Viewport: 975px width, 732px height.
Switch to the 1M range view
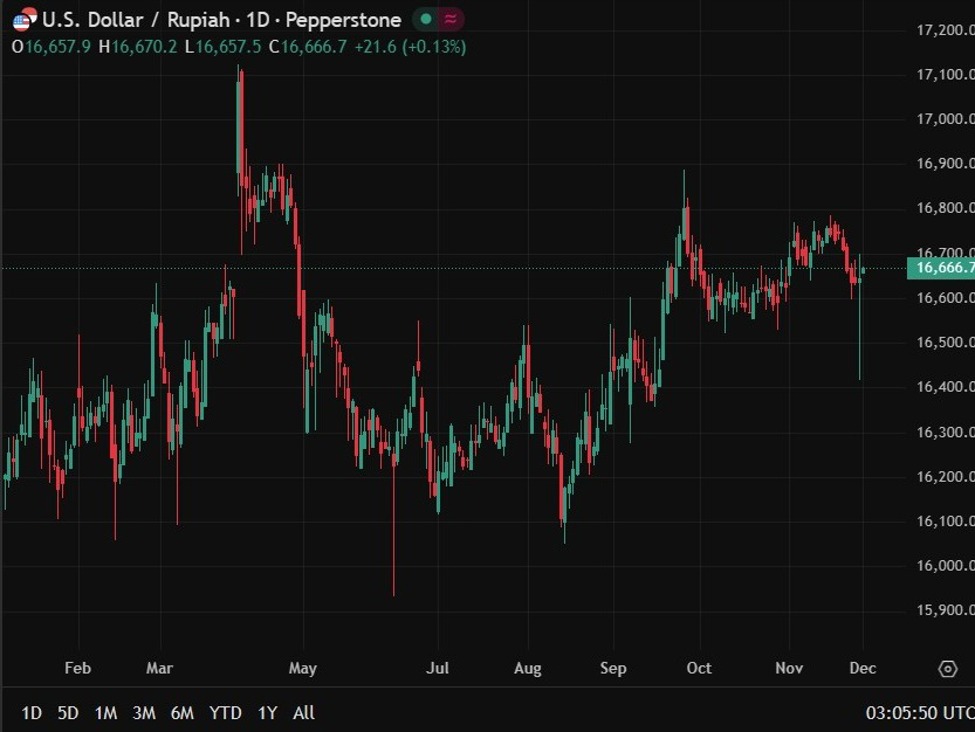(x=104, y=712)
